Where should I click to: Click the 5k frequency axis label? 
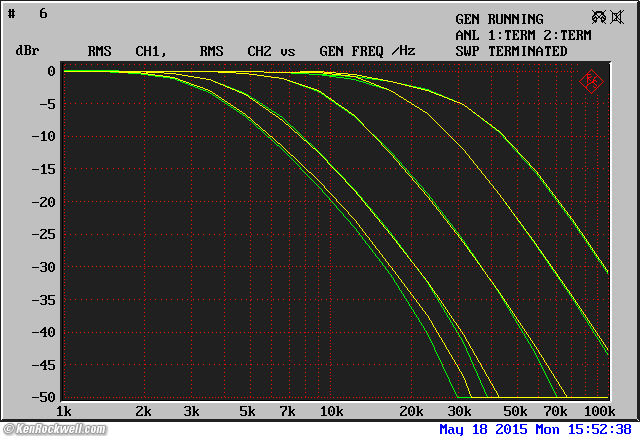tap(247, 412)
